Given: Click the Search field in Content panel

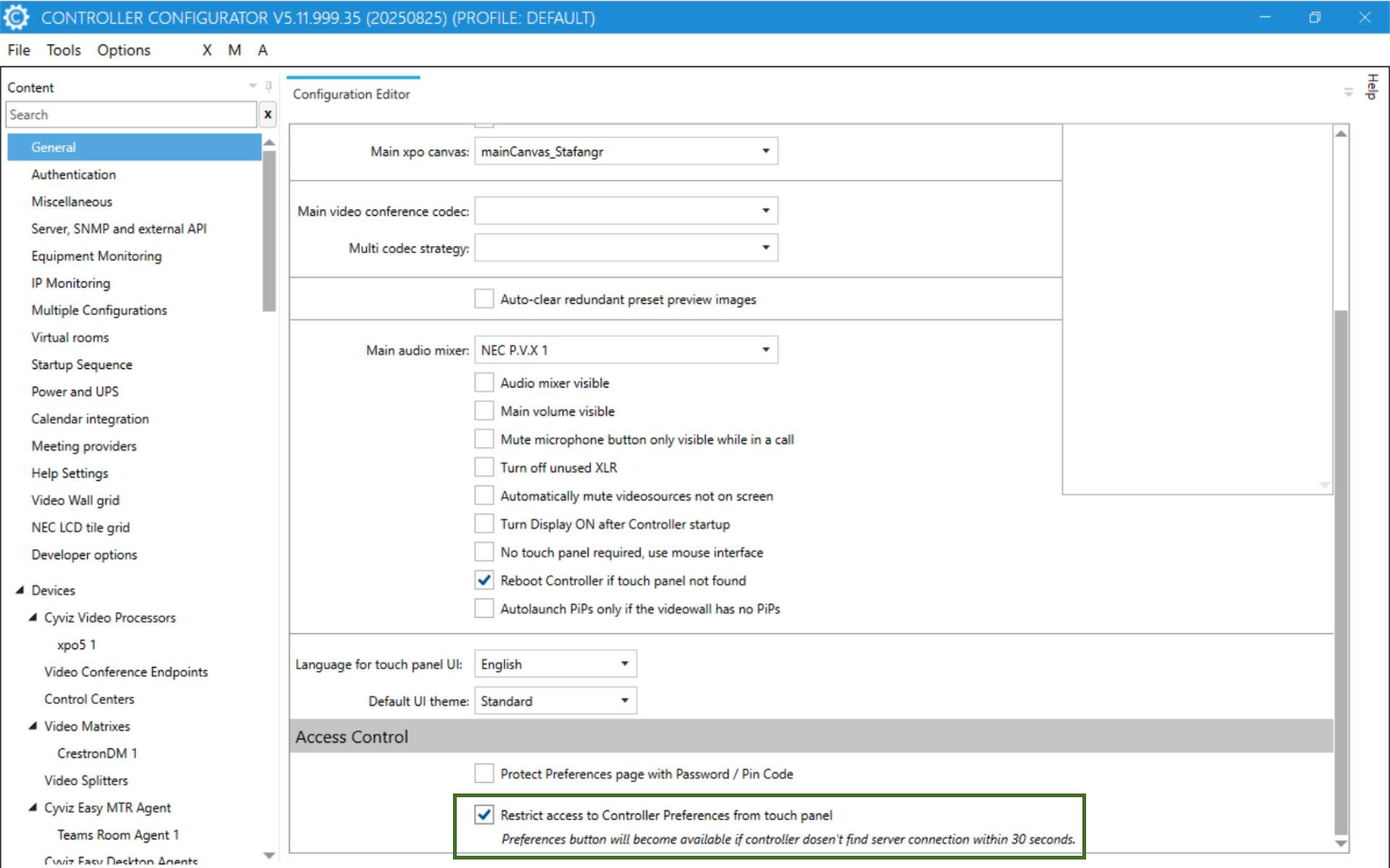Looking at the screenshot, I should 130,114.
